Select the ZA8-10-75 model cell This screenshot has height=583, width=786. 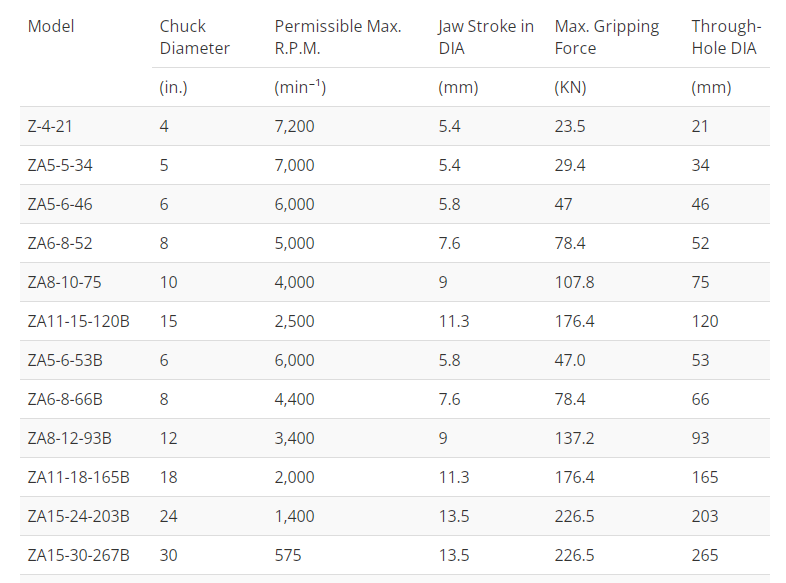click(x=64, y=282)
